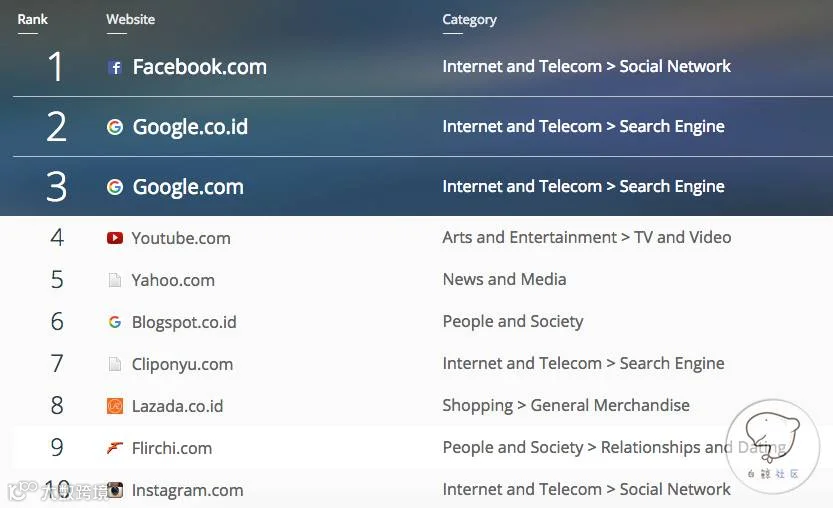
Task: Click the blank page icon beside Yahoo.com
Action: coord(115,280)
